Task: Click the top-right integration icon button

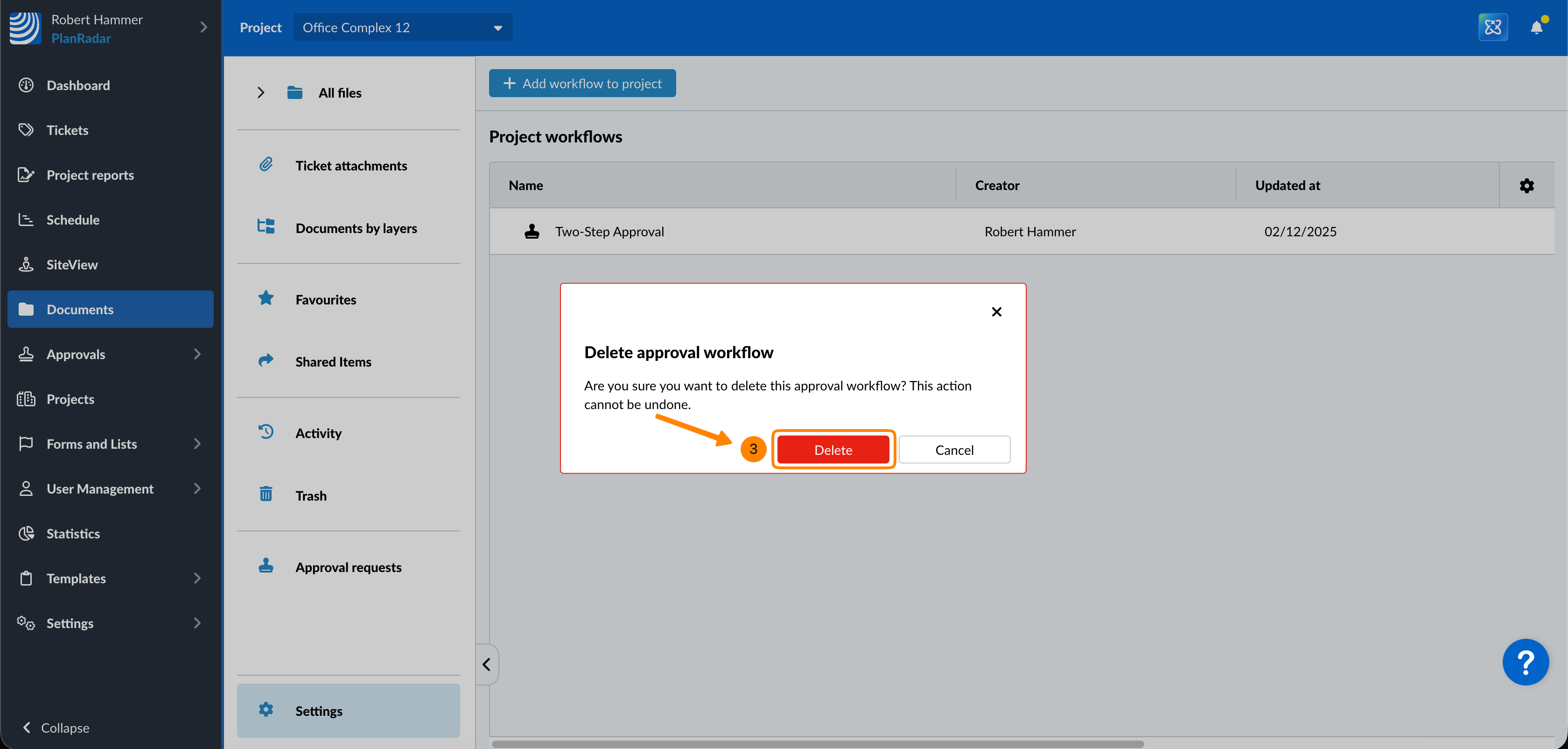Action: (x=1492, y=28)
